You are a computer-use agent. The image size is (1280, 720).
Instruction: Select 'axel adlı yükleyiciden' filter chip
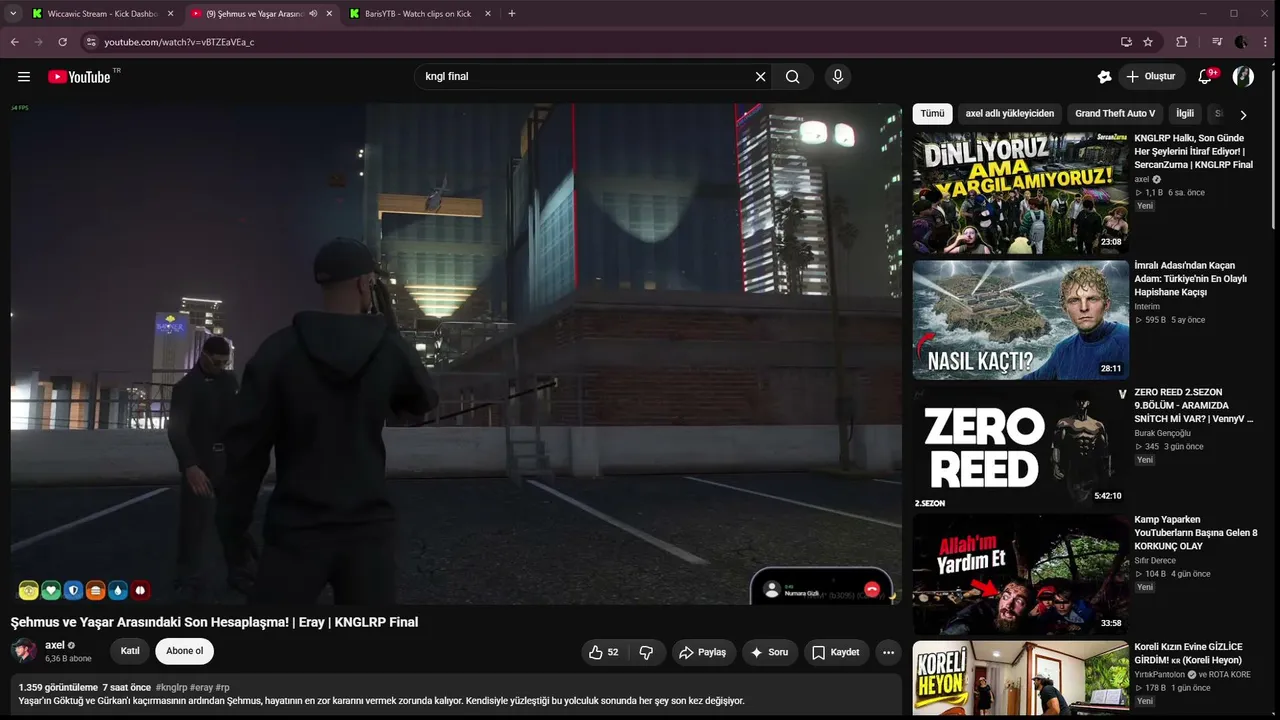click(x=1010, y=114)
